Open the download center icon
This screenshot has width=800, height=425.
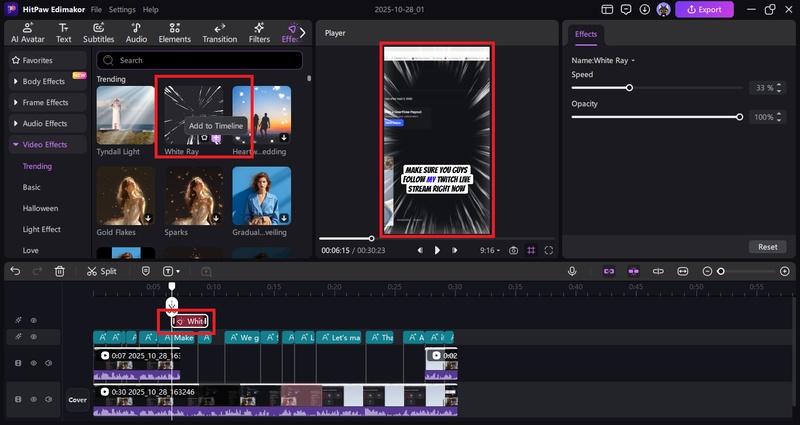[644, 10]
